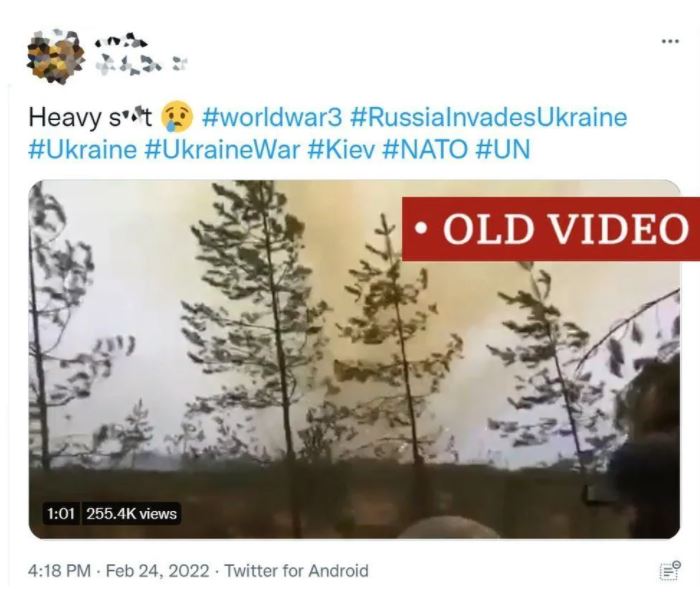Open the #RussiaInvadesUkraine hashtag
700x599 pixels.
[x=489, y=117]
